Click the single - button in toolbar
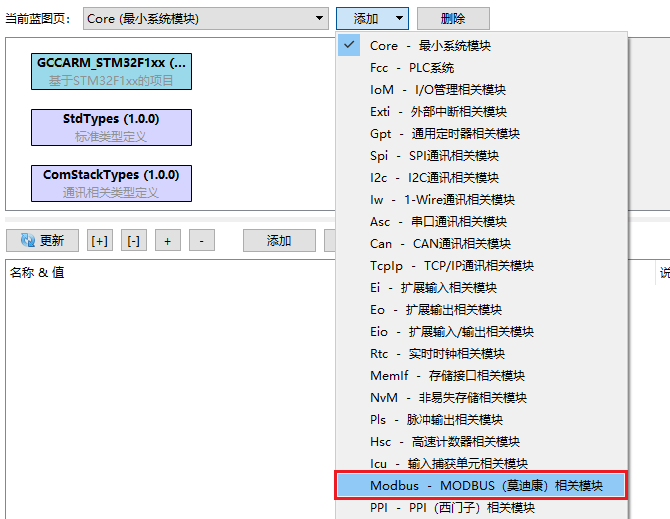Image resolution: width=670 pixels, height=519 pixels. tap(201, 241)
